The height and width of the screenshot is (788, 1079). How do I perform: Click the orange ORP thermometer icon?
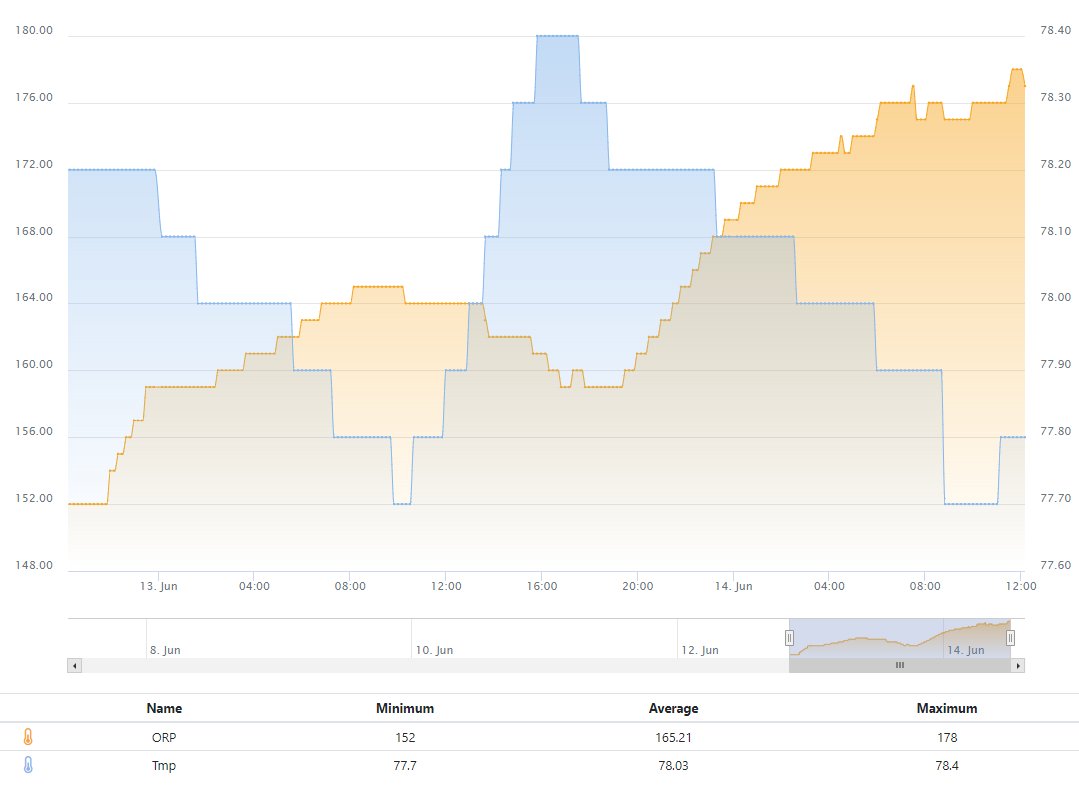pyautogui.click(x=28, y=737)
